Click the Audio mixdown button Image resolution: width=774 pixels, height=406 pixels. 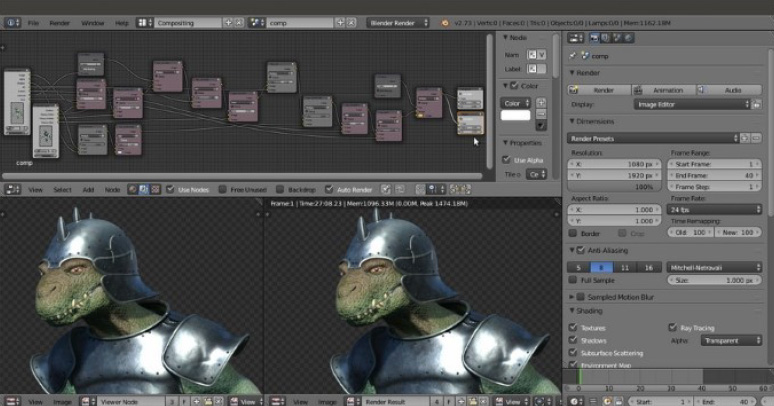[729, 90]
